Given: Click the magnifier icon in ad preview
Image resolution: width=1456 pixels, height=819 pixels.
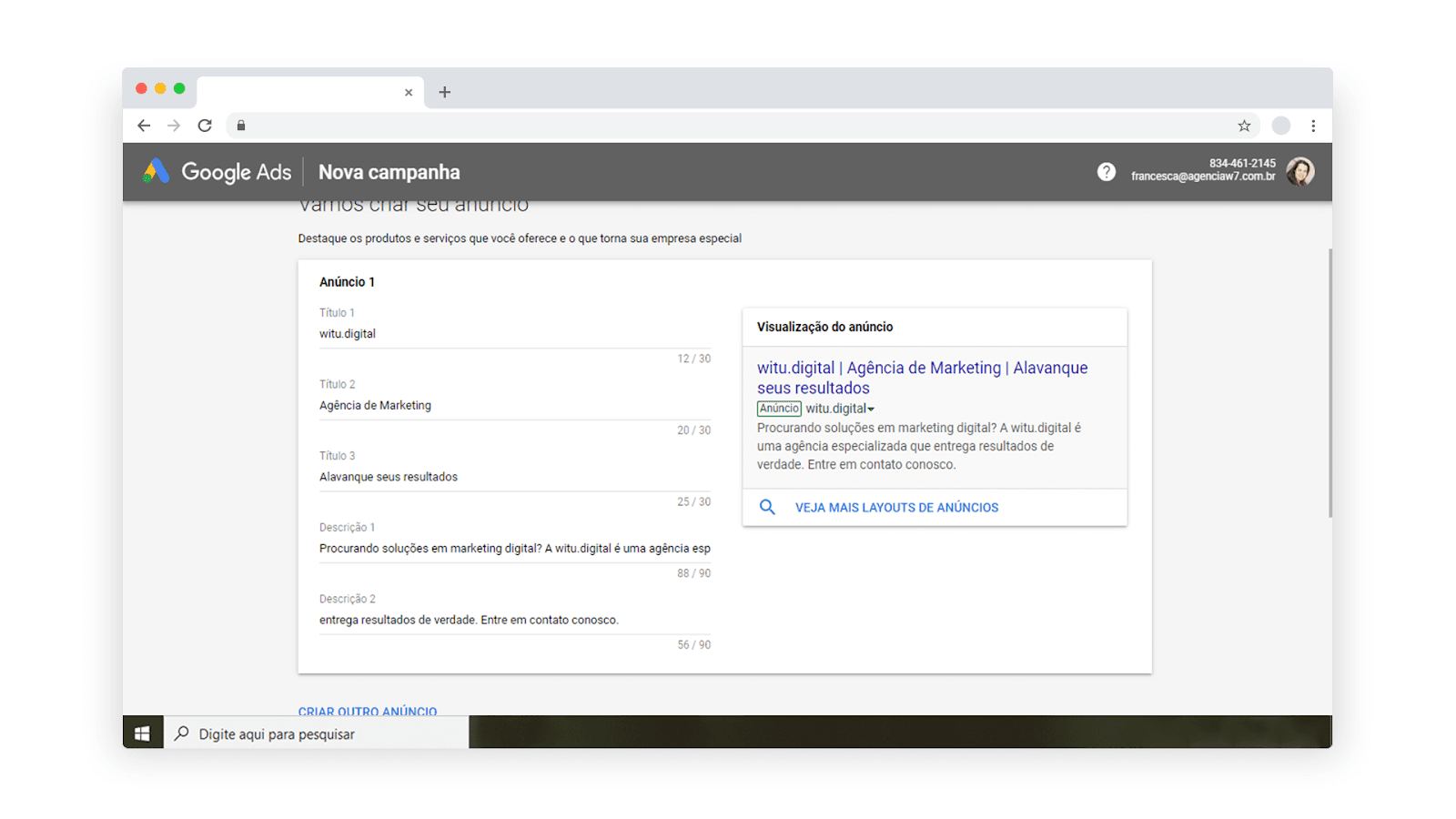Looking at the screenshot, I should (767, 507).
